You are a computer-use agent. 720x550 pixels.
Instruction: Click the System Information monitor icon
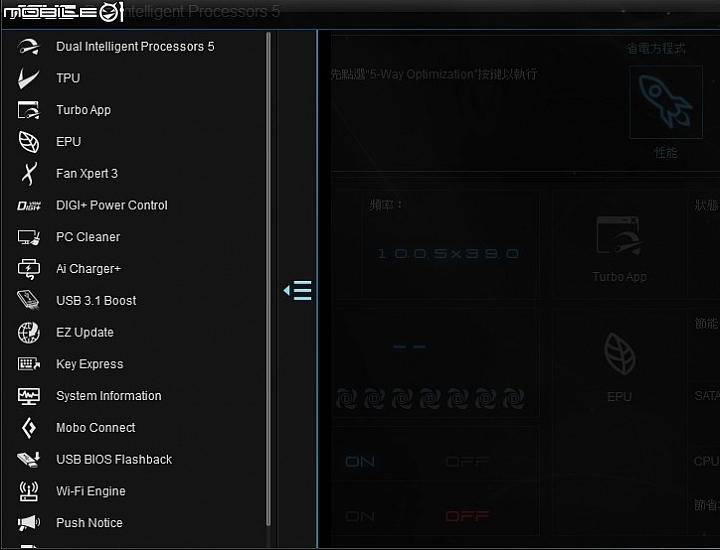pos(28,396)
